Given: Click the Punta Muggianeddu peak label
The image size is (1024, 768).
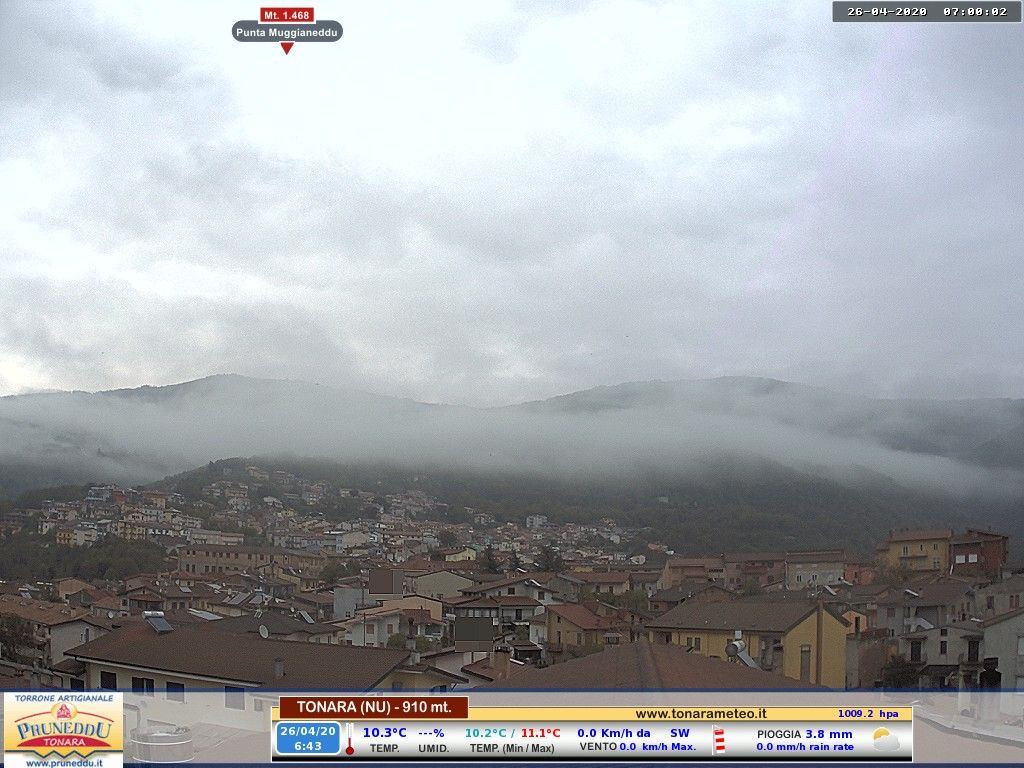Looking at the screenshot, I should (287, 32).
